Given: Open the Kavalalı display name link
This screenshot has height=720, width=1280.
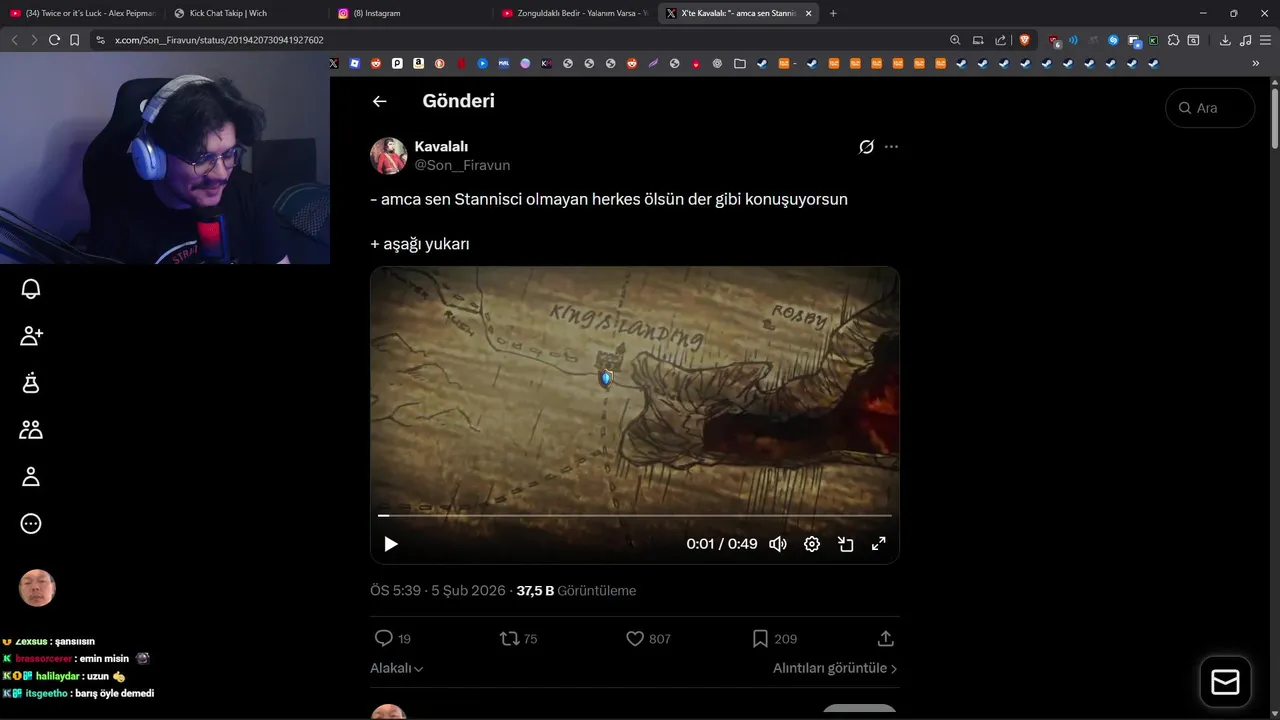Looking at the screenshot, I should pos(441,147).
